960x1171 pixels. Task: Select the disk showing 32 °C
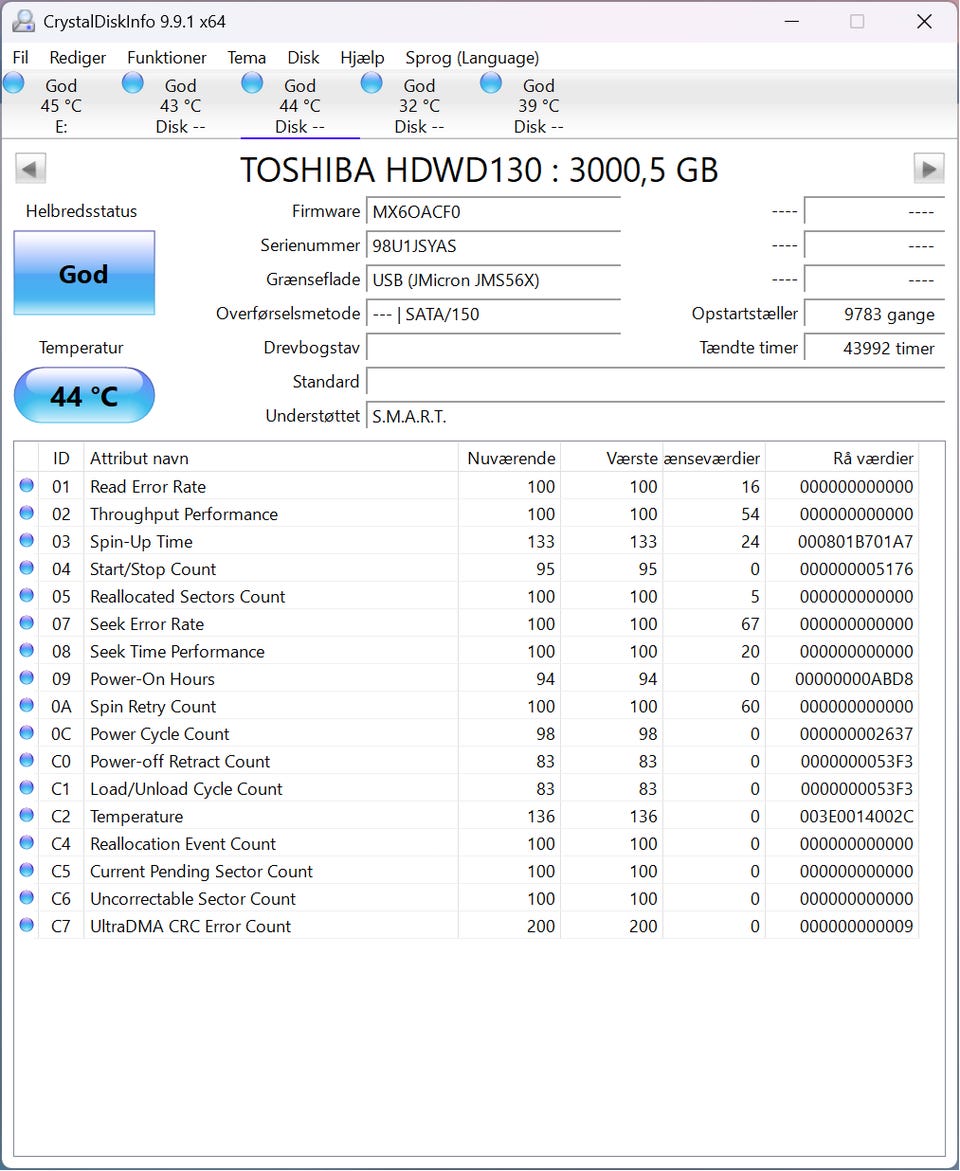point(419,105)
